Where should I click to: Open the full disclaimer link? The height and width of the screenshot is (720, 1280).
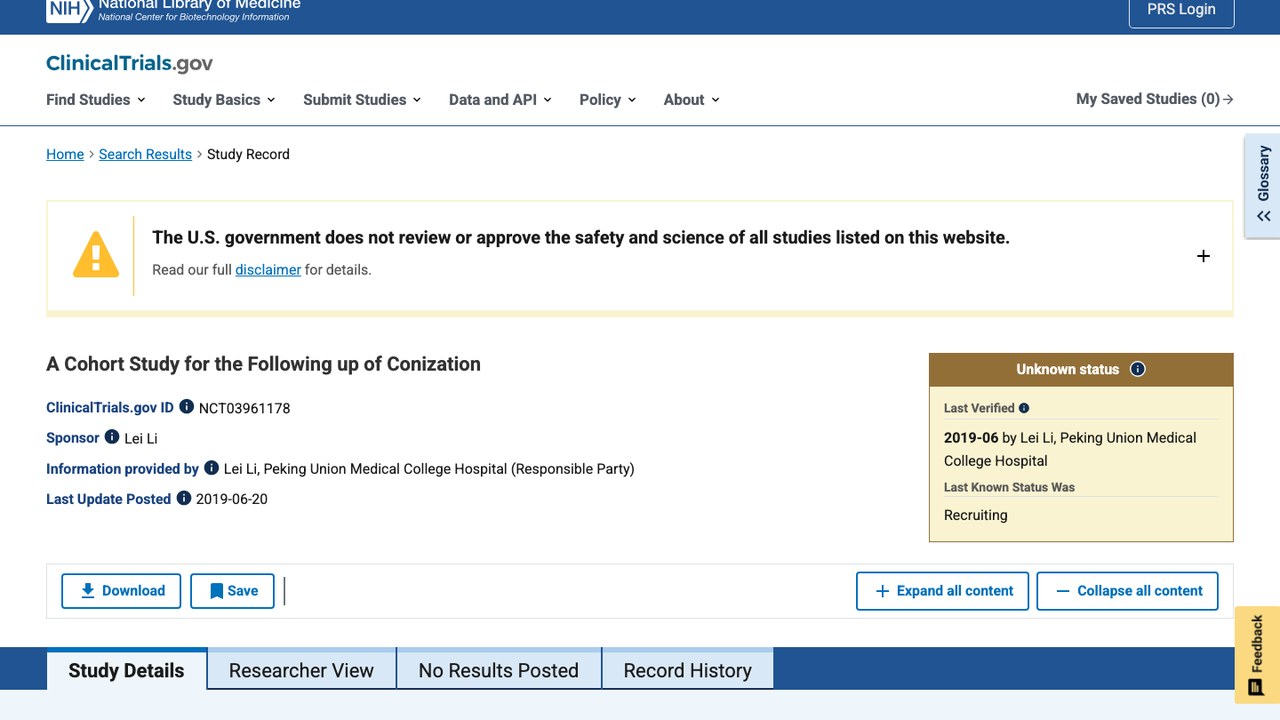pyautogui.click(x=268, y=269)
